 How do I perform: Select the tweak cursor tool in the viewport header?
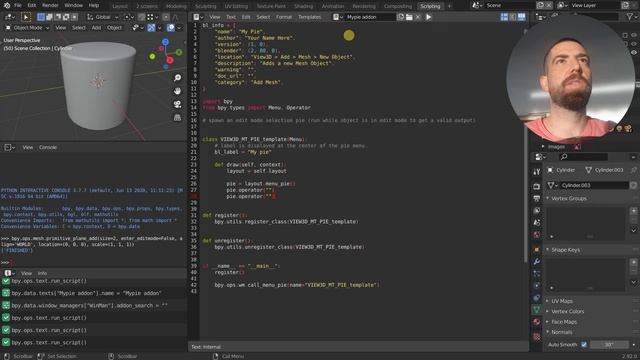pos(25,17)
